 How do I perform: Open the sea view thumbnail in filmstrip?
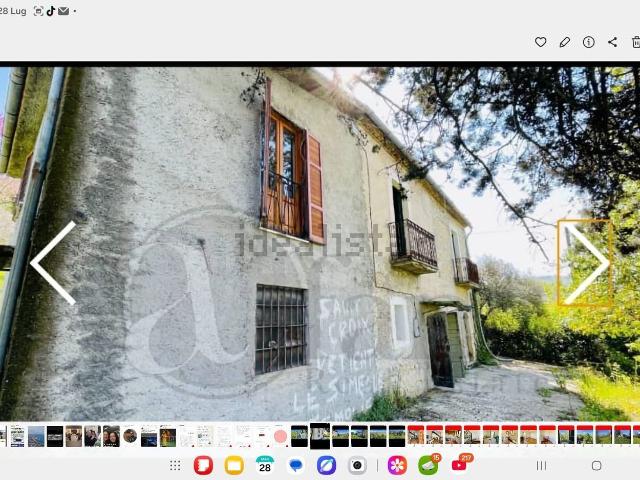(36, 436)
